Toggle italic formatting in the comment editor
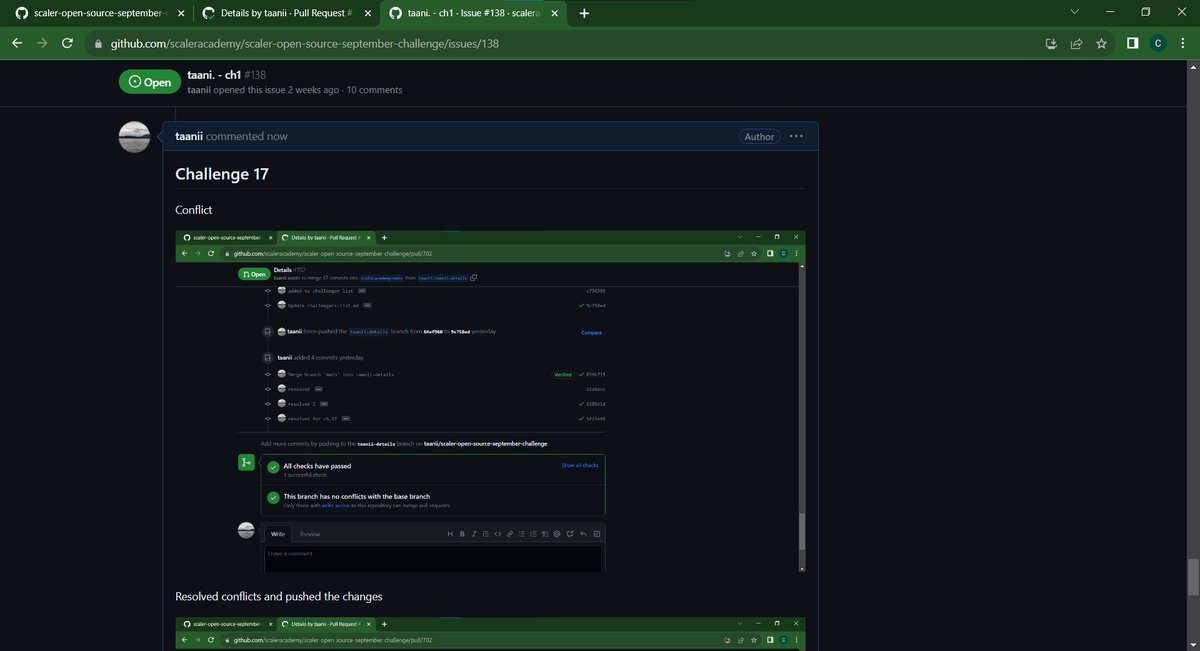Screen dimensions: 1200x651 (474, 533)
